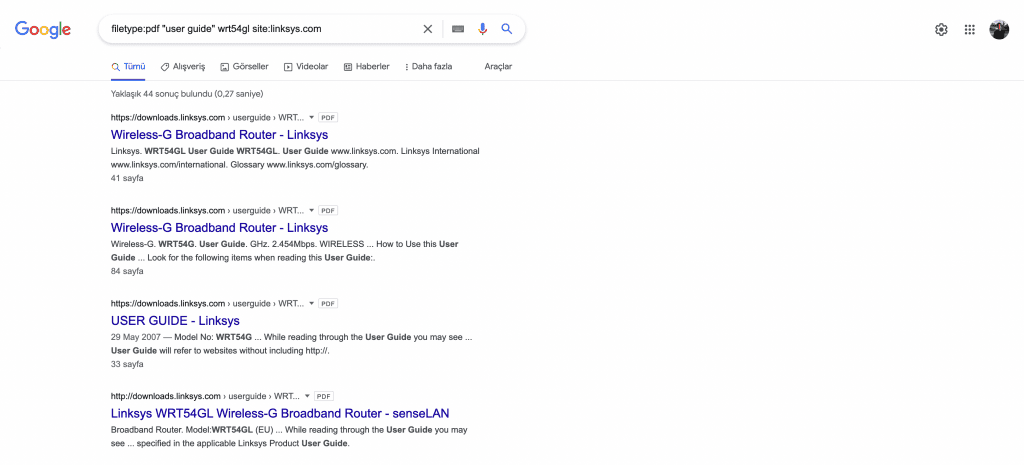The height and width of the screenshot is (465, 1024).
Task: Open the account profile avatar
Action: (x=999, y=30)
